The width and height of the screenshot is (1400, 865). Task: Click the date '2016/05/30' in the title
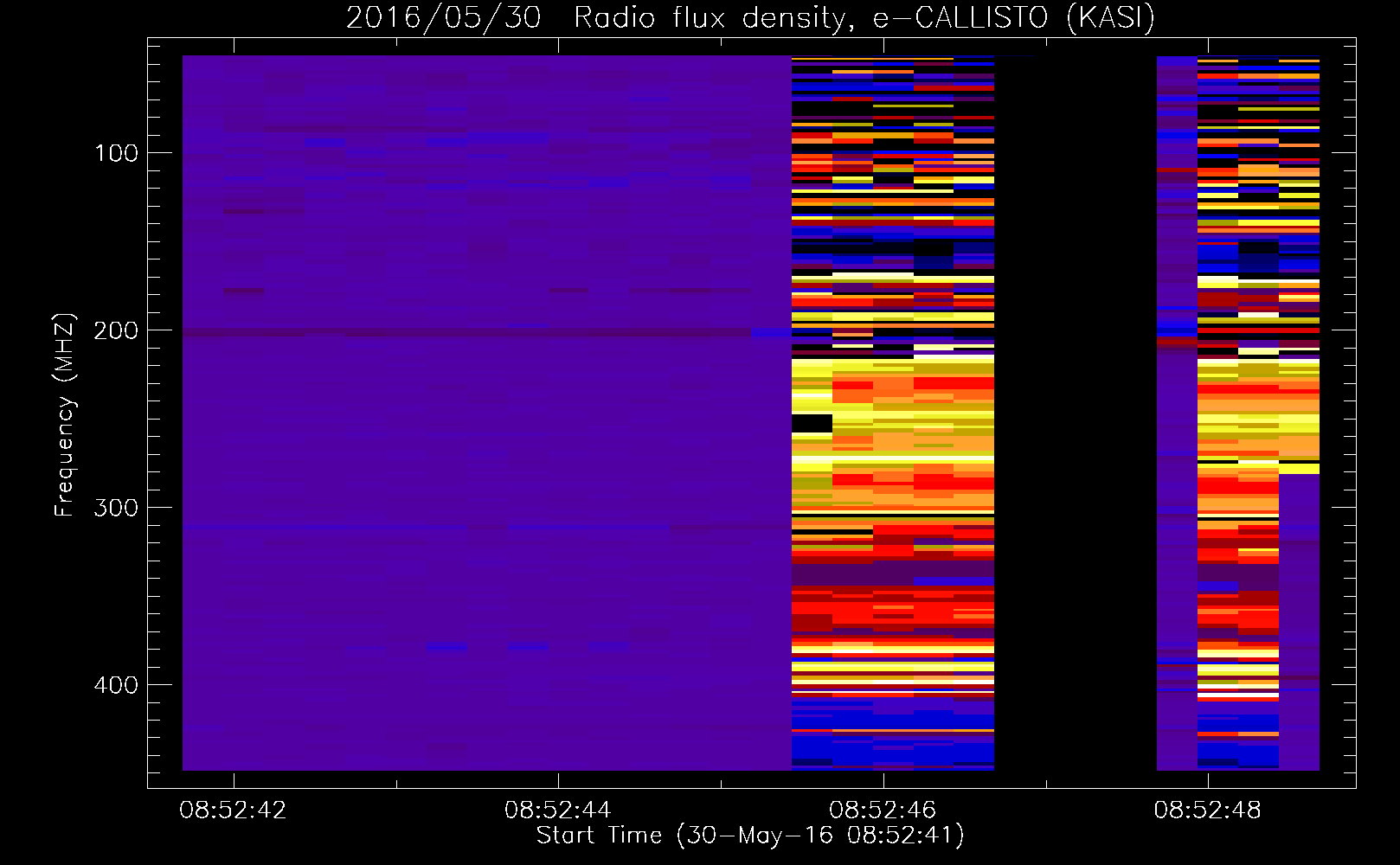tap(444, 18)
